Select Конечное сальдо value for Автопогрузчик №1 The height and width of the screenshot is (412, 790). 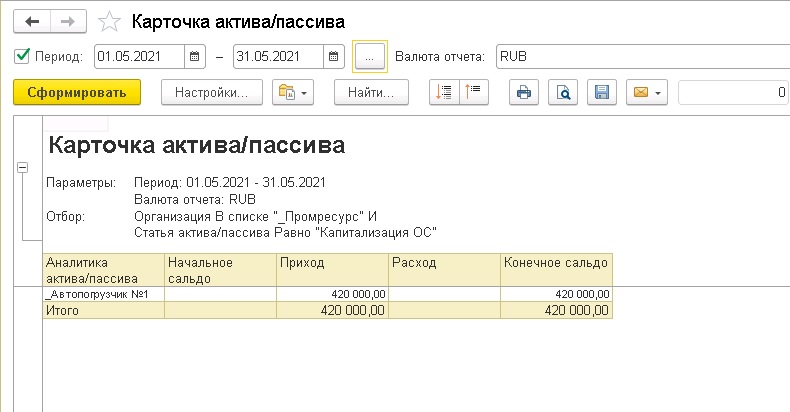(556, 294)
